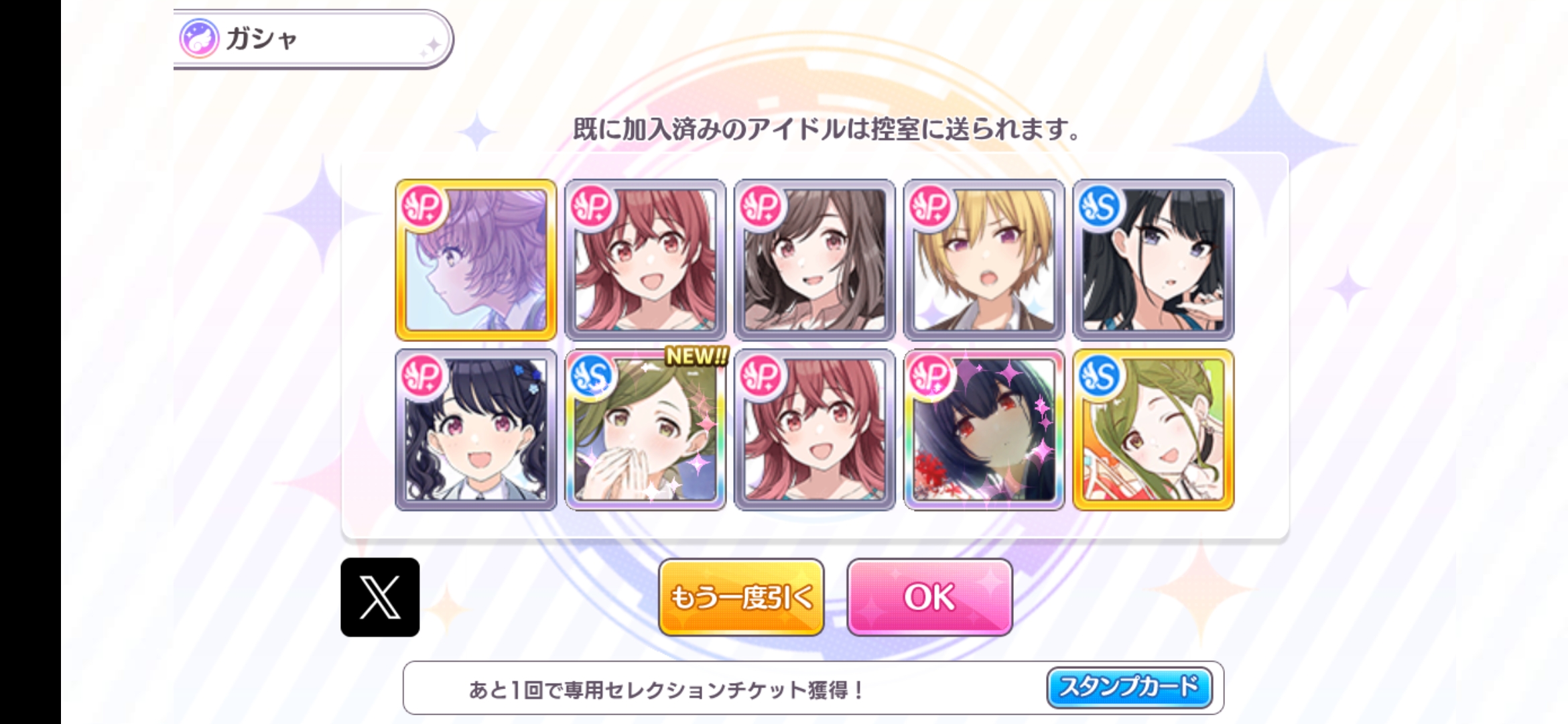Tap the X share icon
The image size is (1568, 724).
point(380,597)
